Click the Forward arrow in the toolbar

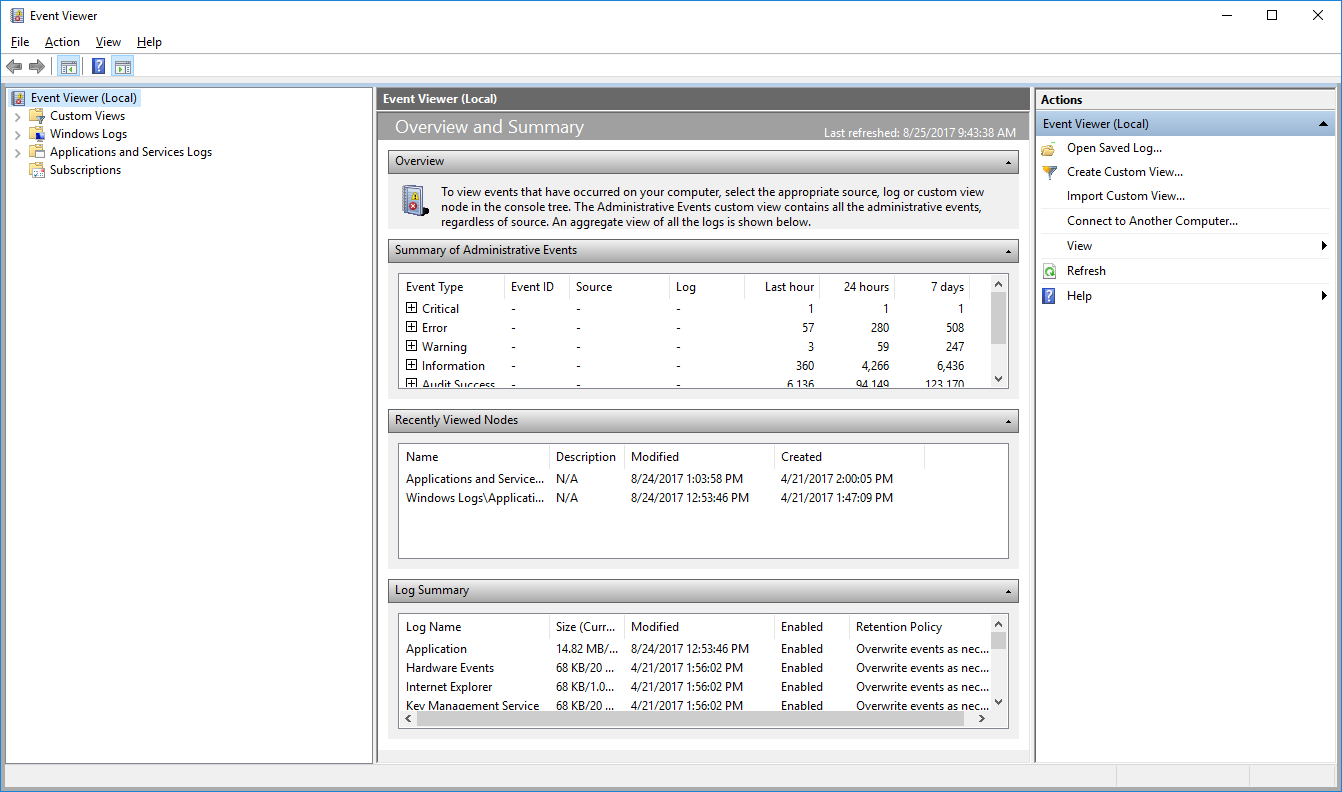37,67
